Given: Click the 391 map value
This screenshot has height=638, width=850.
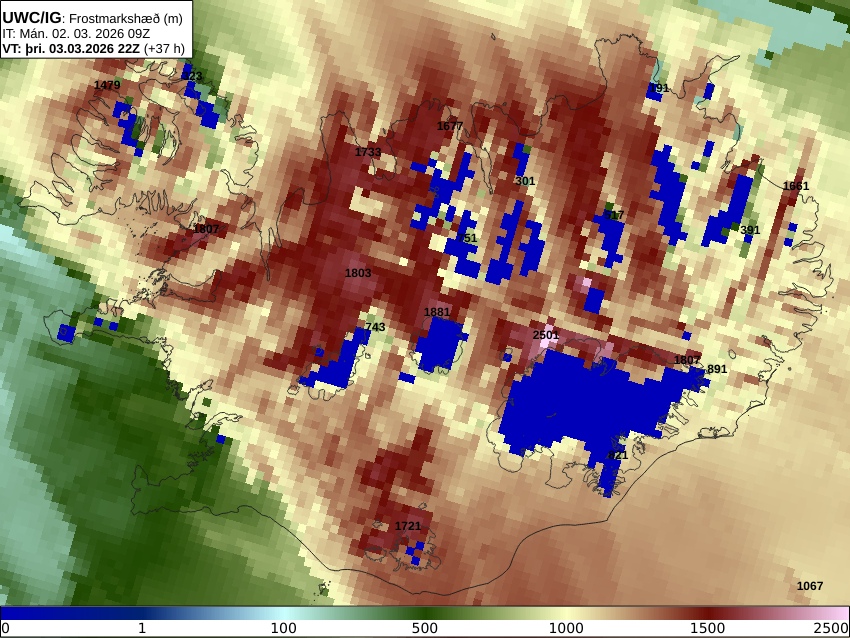Looking at the screenshot, I should pyautogui.click(x=750, y=230).
